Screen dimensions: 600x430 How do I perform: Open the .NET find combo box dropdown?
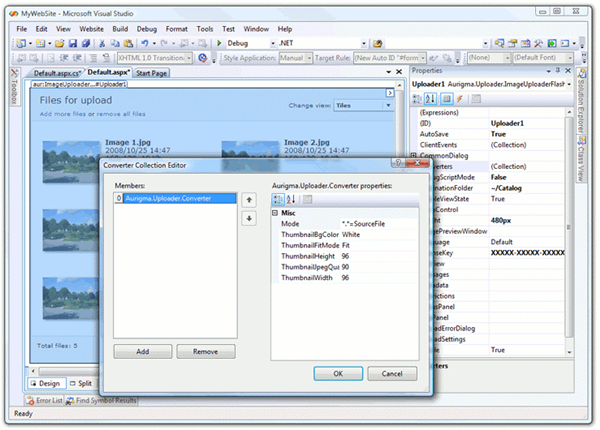point(364,44)
